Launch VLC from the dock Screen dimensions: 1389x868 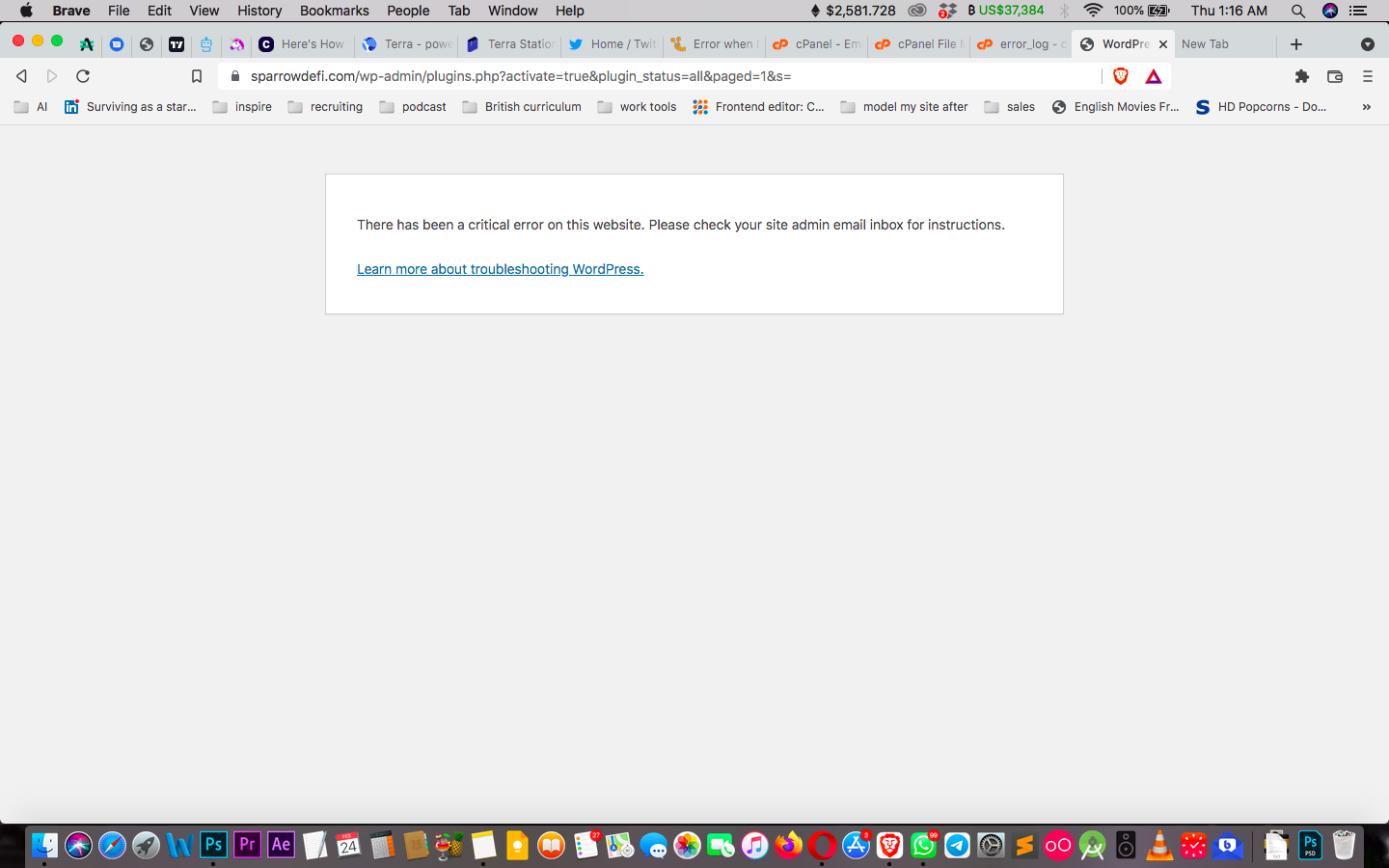click(x=1159, y=846)
